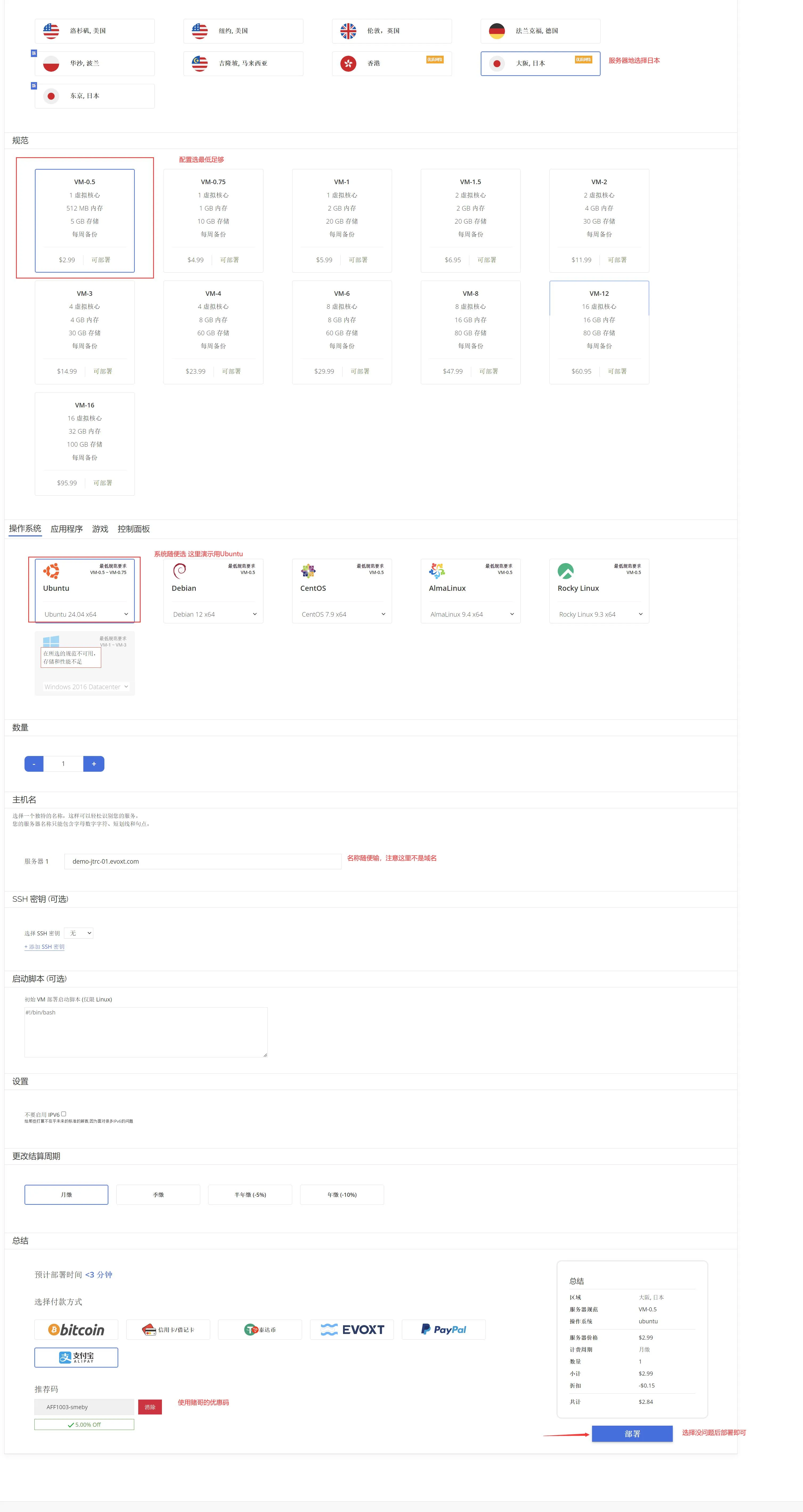Choose the Kuala Lumpur Malaysia flag option
This screenshot has width=803, height=1512.
[200, 63]
